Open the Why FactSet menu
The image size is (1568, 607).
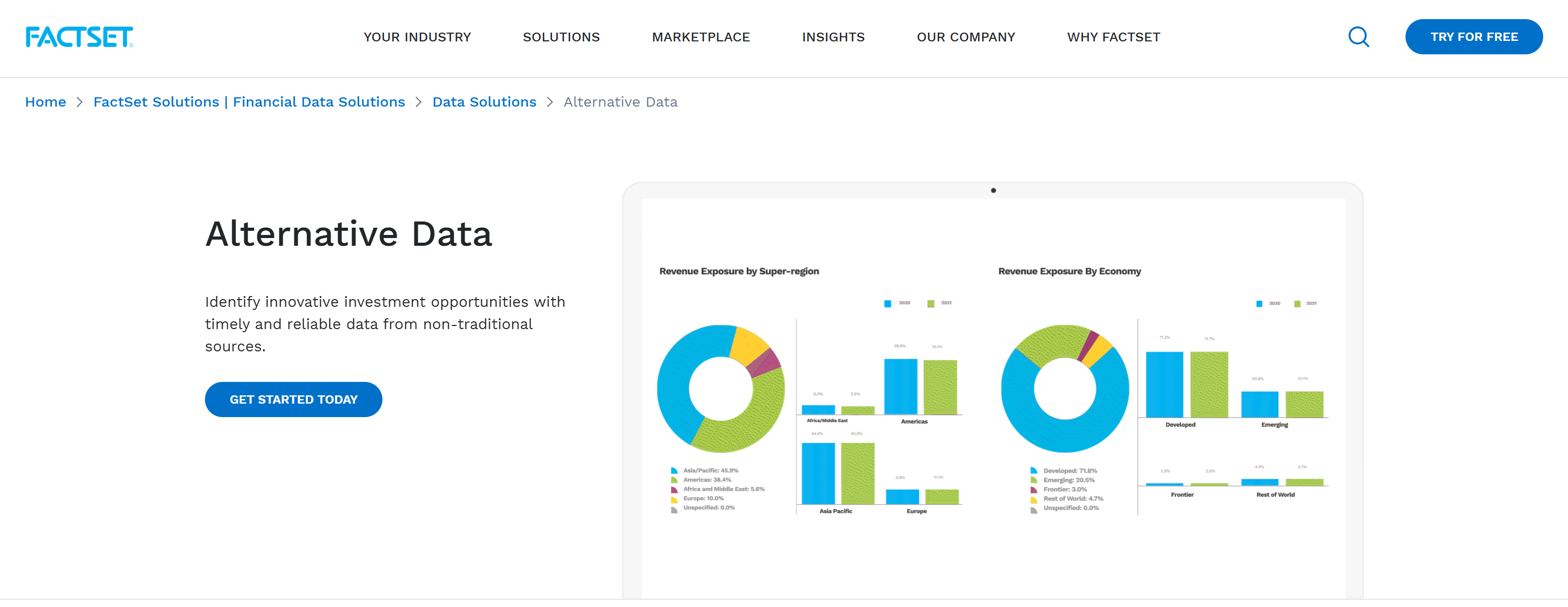pyautogui.click(x=1113, y=37)
